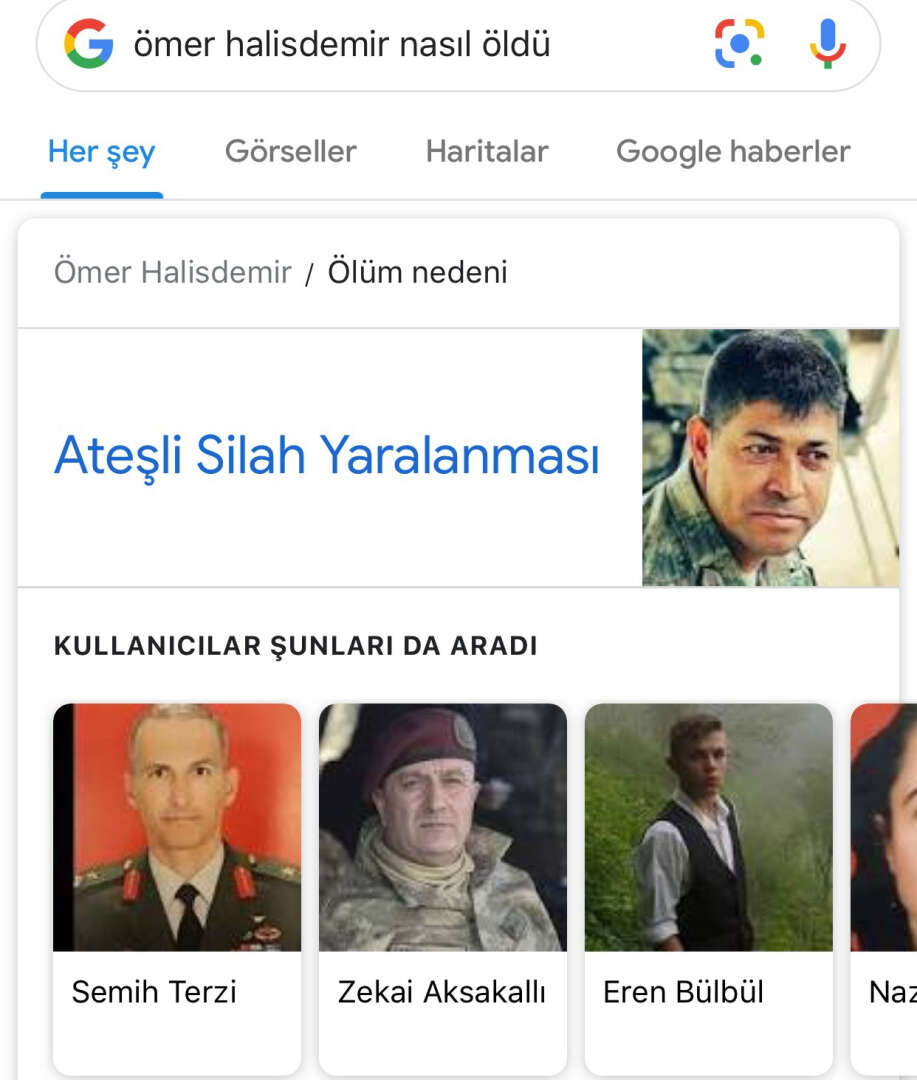Open the Ömer Halisdemir breadcrumb link

click(x=172, y=272)
